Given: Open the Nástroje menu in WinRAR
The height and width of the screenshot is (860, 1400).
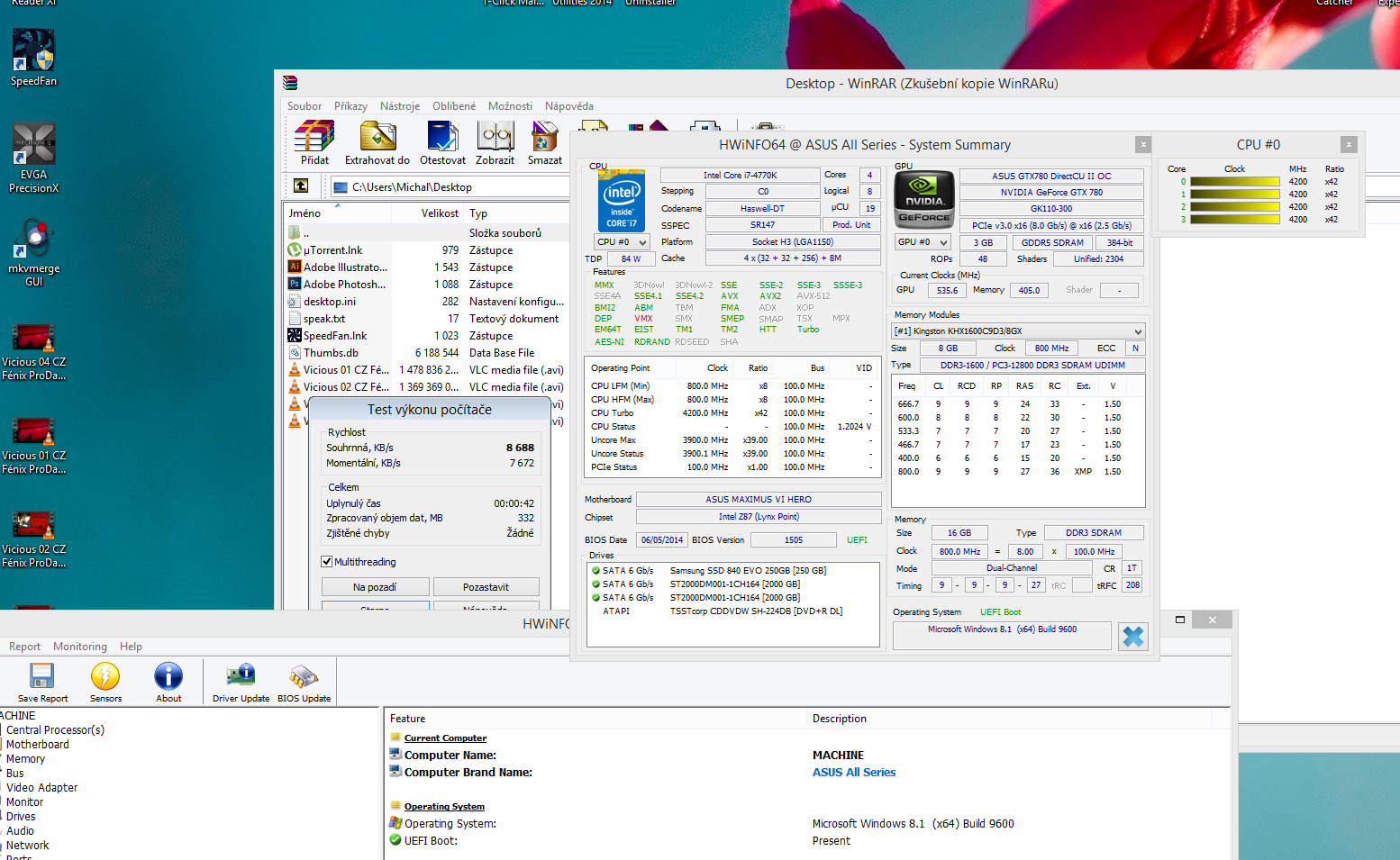Looking at the screenshot, I should [400, 105].
